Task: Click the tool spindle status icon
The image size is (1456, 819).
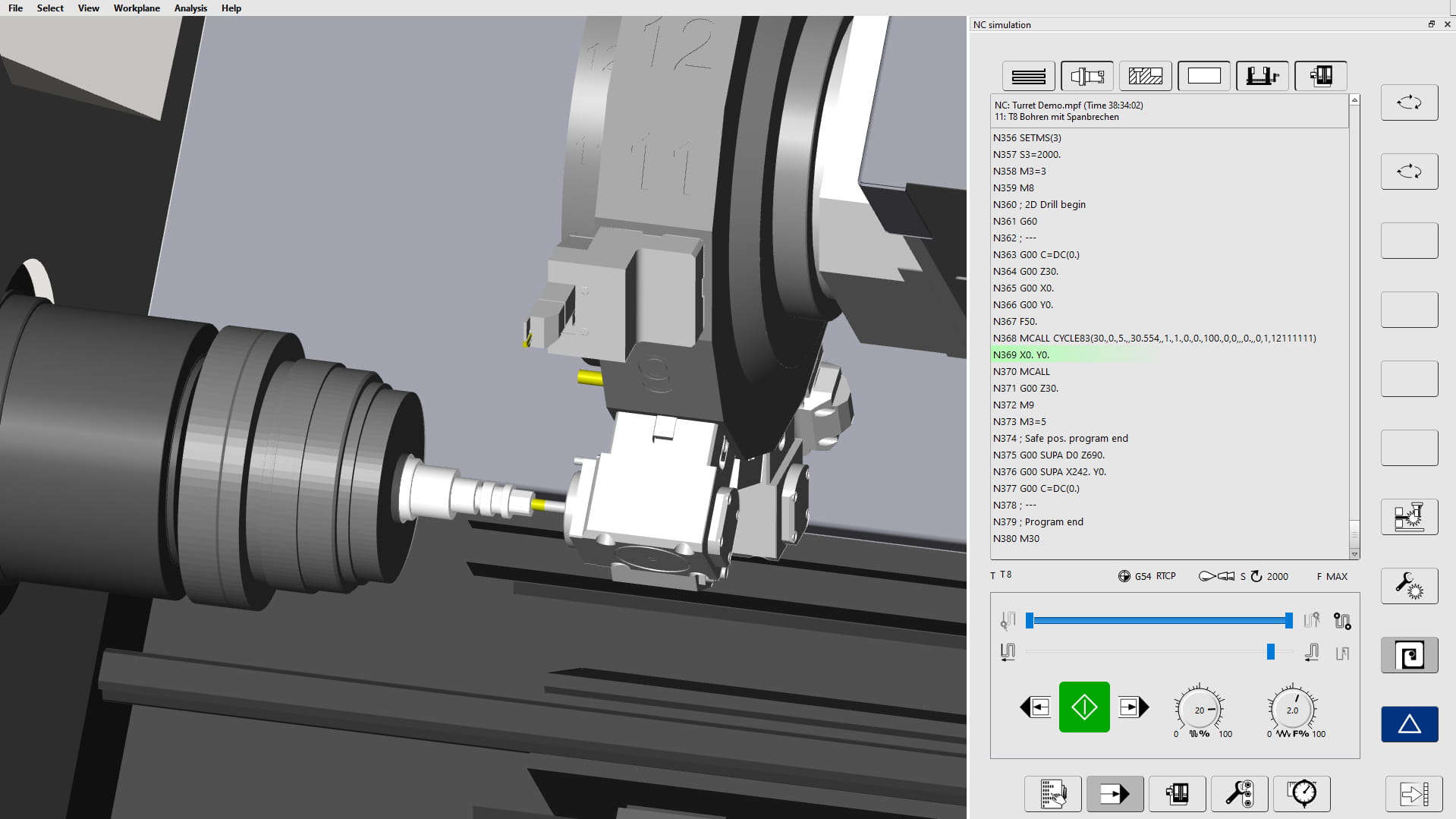Action: 1216,576
